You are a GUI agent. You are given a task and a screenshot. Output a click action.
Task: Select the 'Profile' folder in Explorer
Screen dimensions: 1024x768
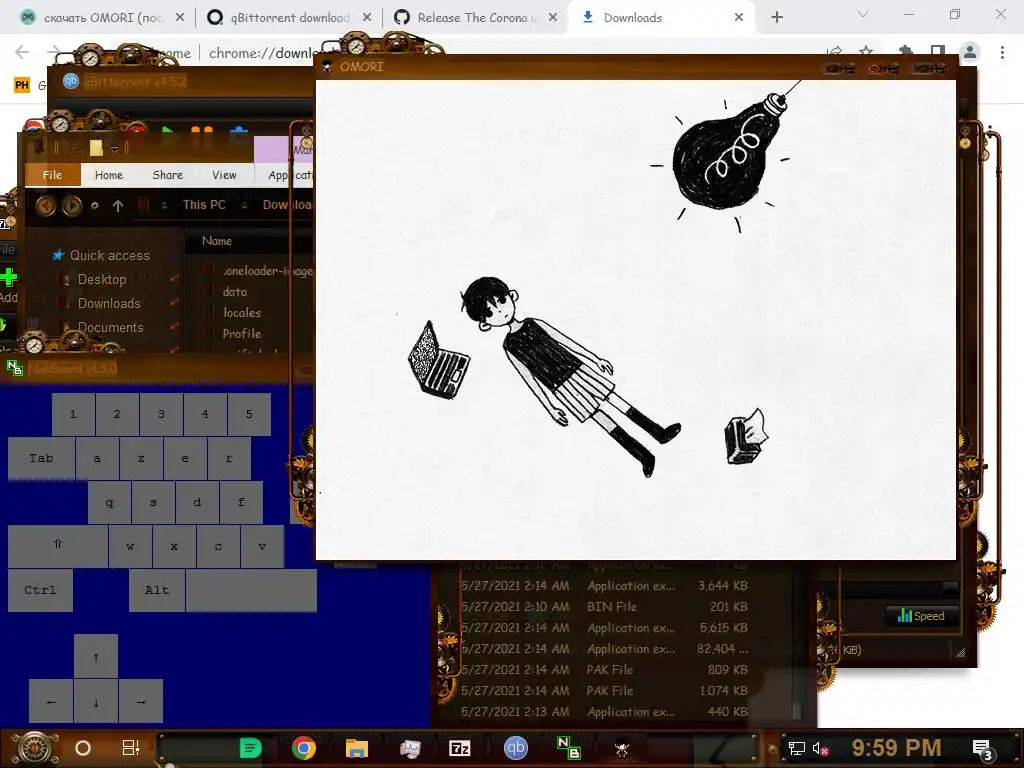point(242,334)
